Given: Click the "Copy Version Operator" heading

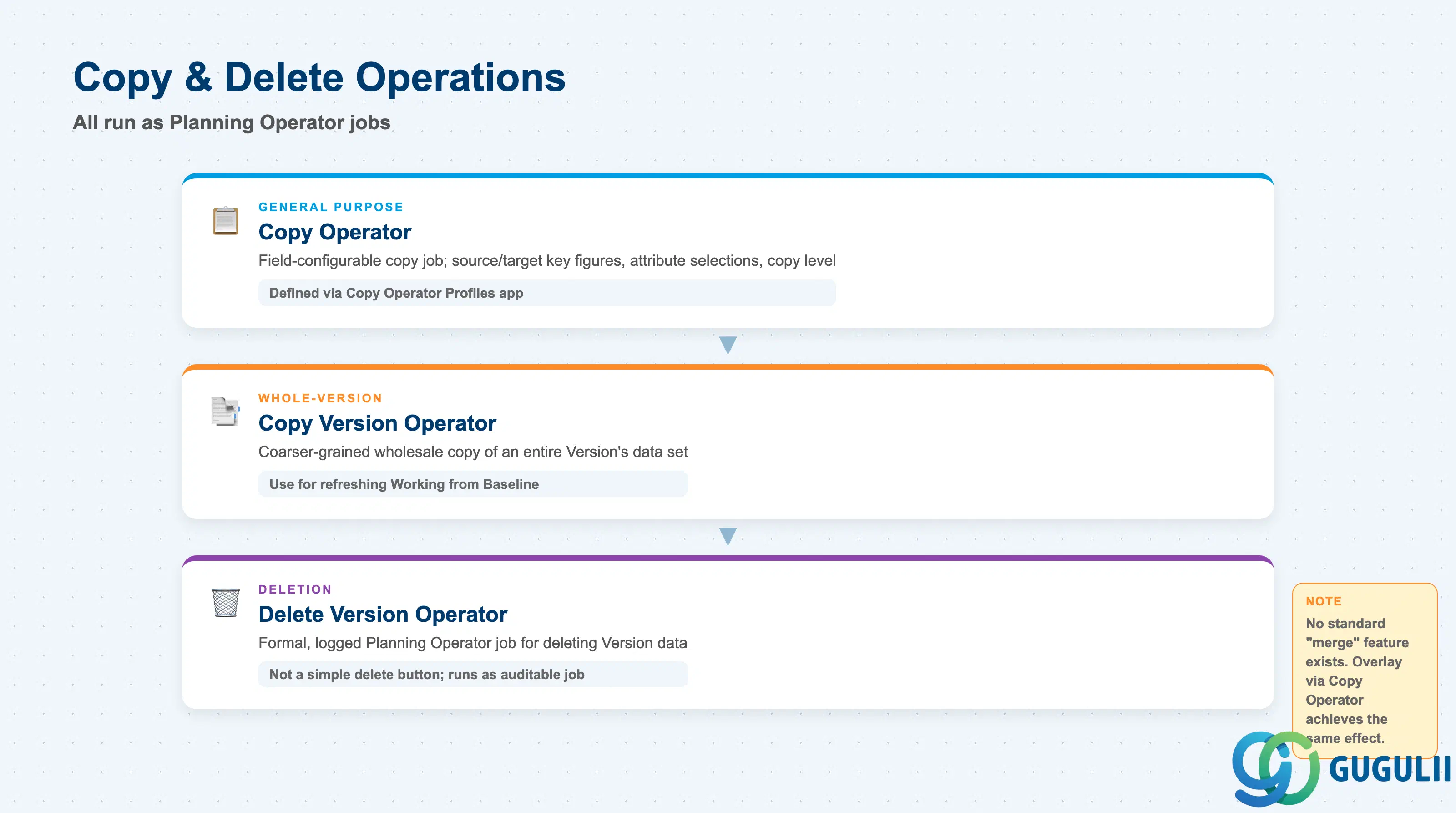Looking at the screenshot, I should 377,423.
